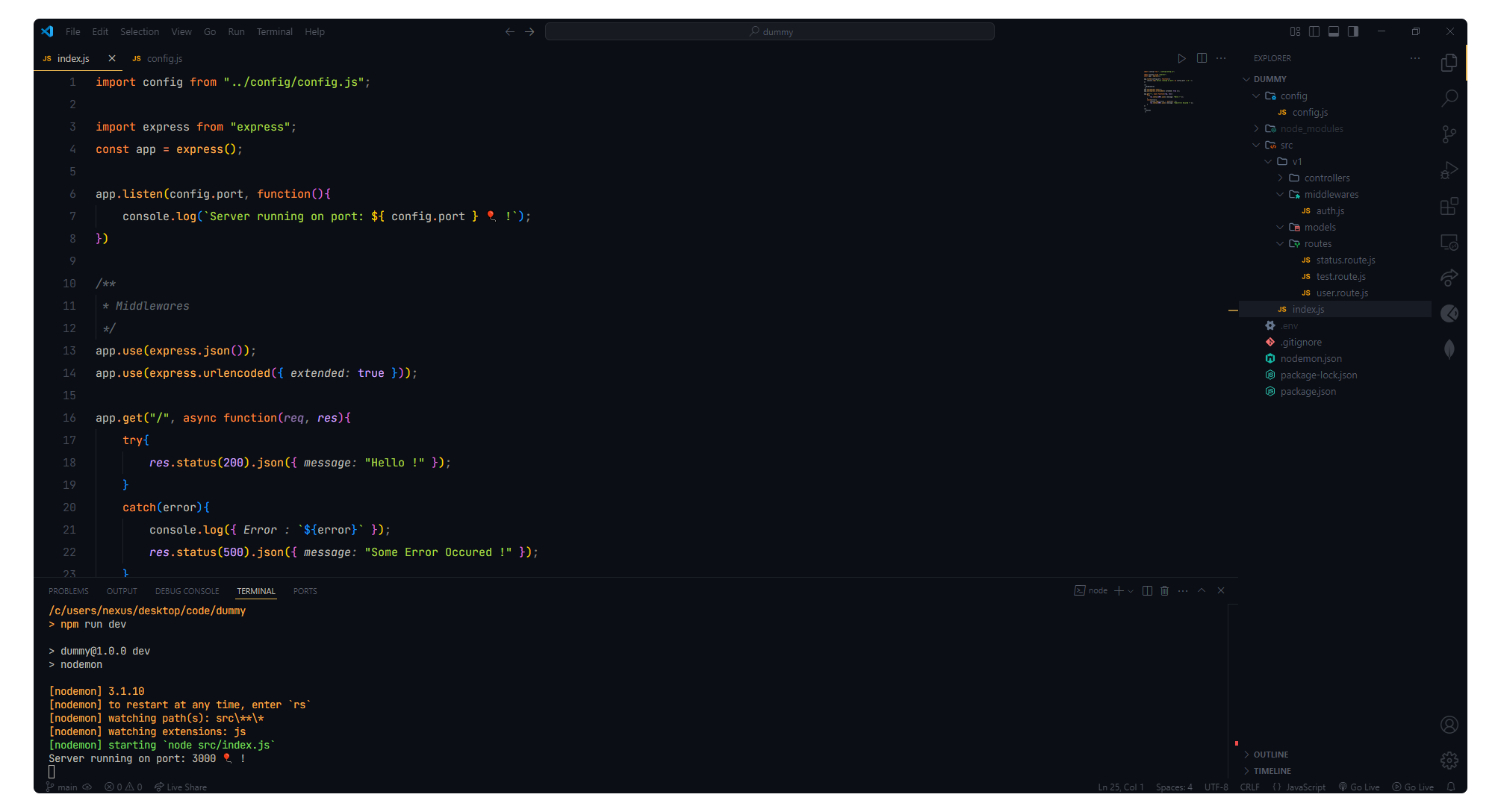The width and height of the screenshot is (1501, 812).
Task: Open package.json in the explorer
Action: (x=1308, y=391)
